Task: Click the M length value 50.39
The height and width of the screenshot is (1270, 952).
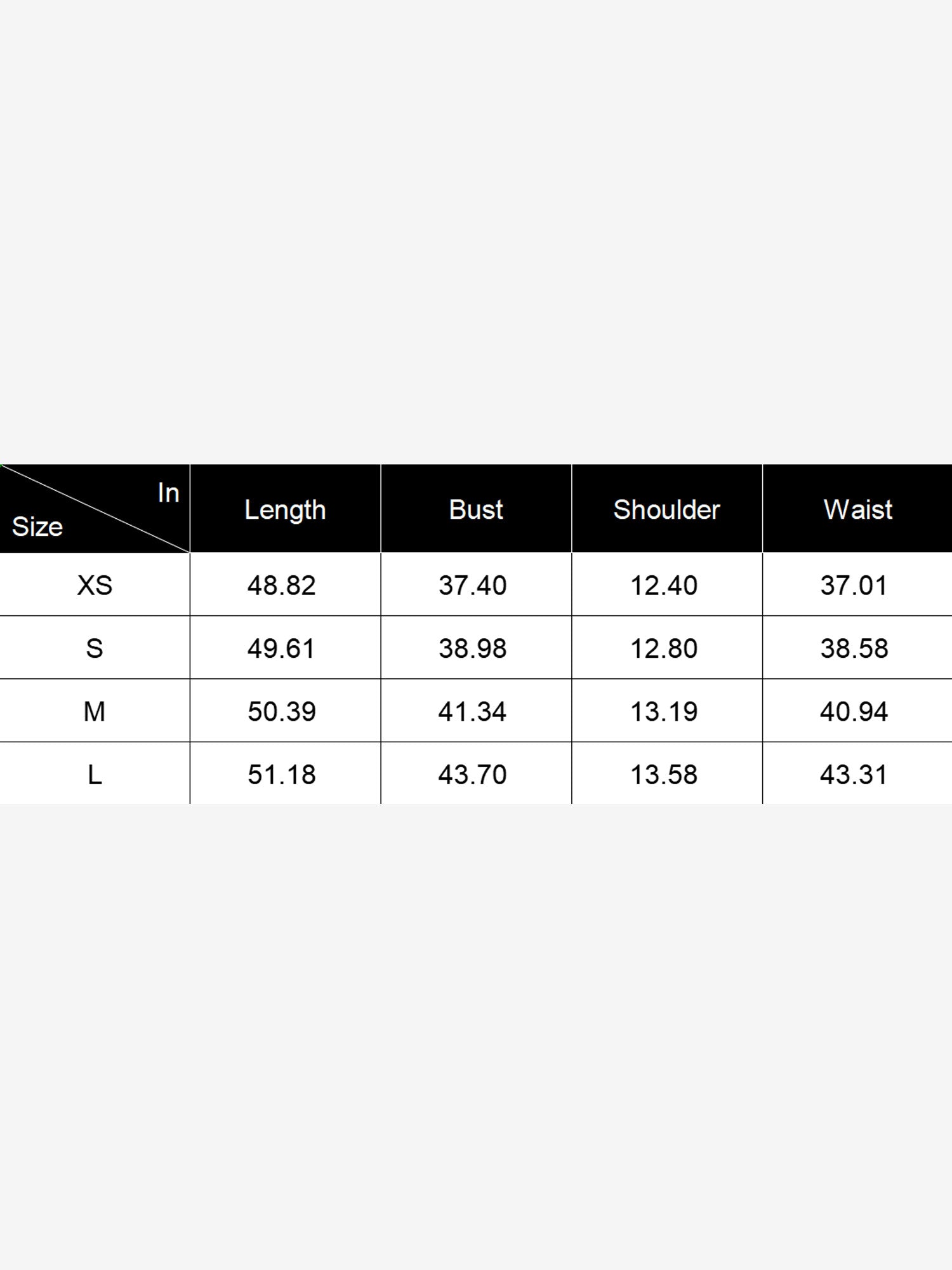Action: point(282,711)
